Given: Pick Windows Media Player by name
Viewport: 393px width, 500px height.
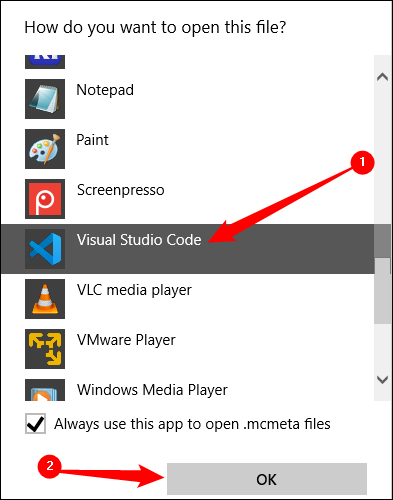Looking at the screenshot, I should (152, 390).
